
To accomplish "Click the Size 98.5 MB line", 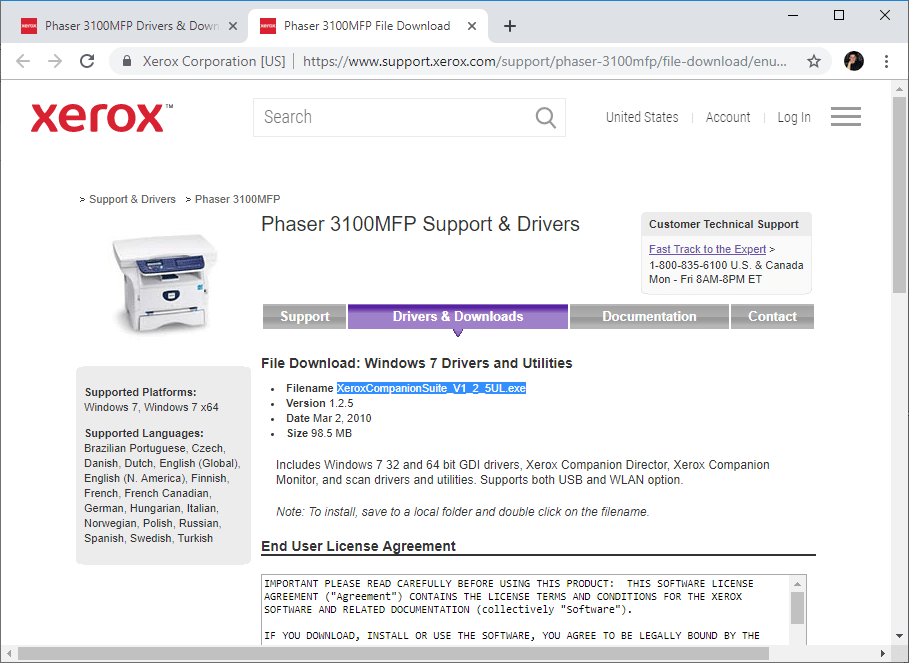I will point(319,434).
